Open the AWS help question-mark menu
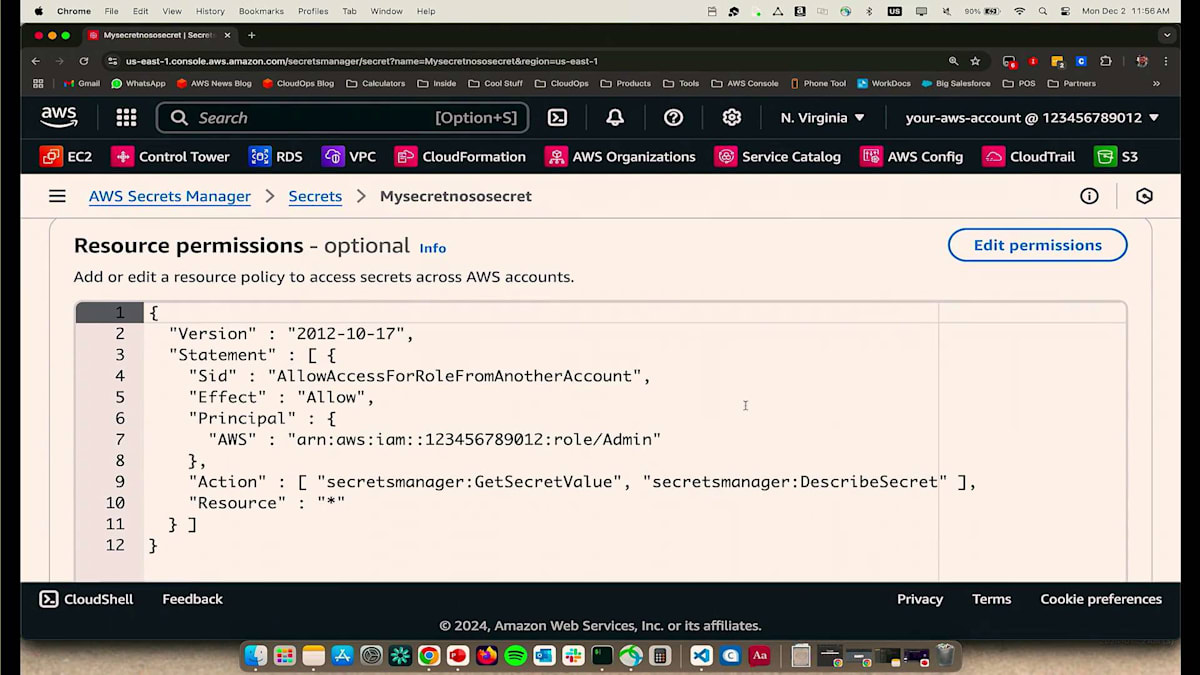Viewport: 1200px width, 675px height. 674,118
